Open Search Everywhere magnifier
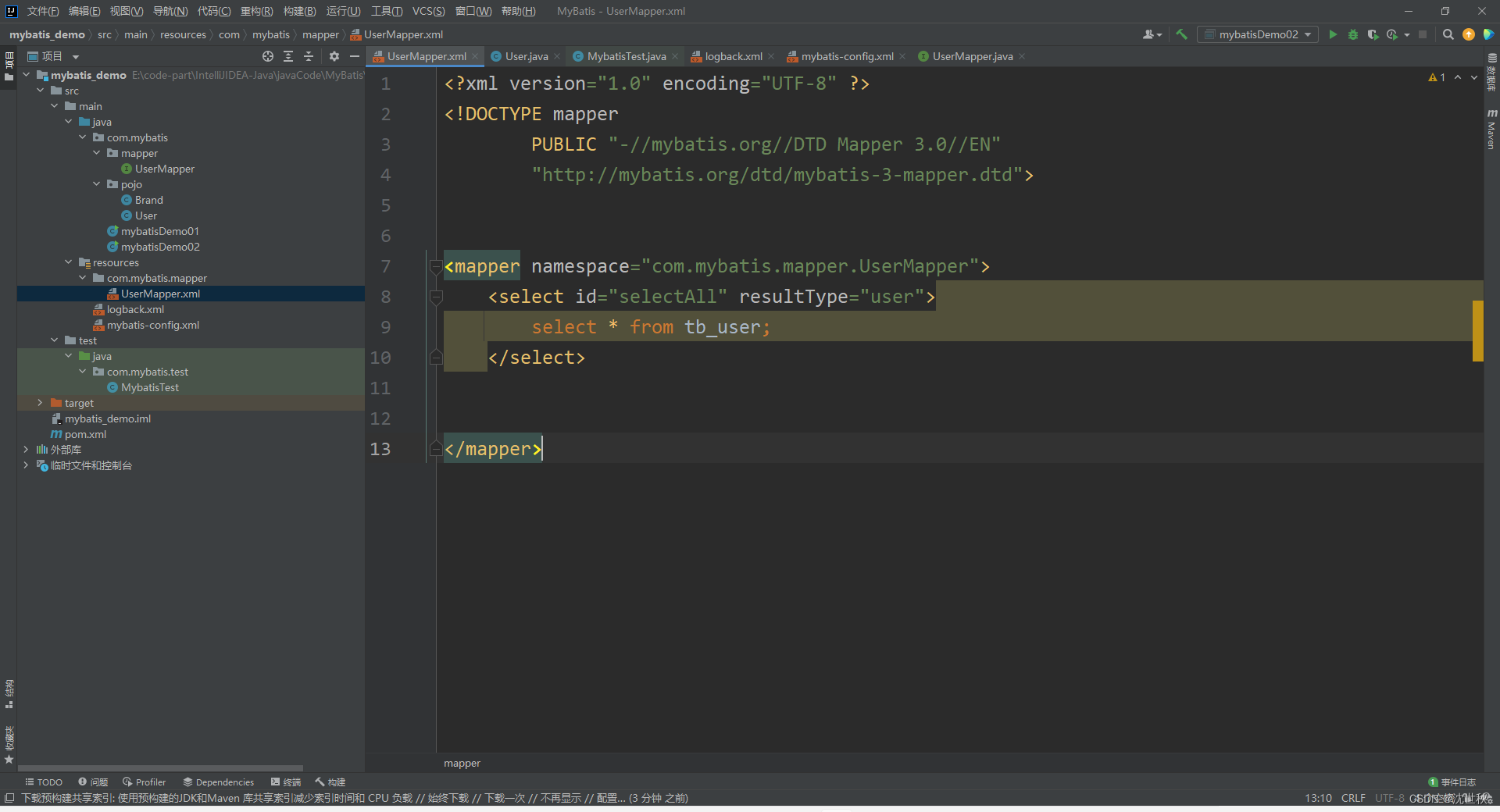 (x=1448, y=34)
